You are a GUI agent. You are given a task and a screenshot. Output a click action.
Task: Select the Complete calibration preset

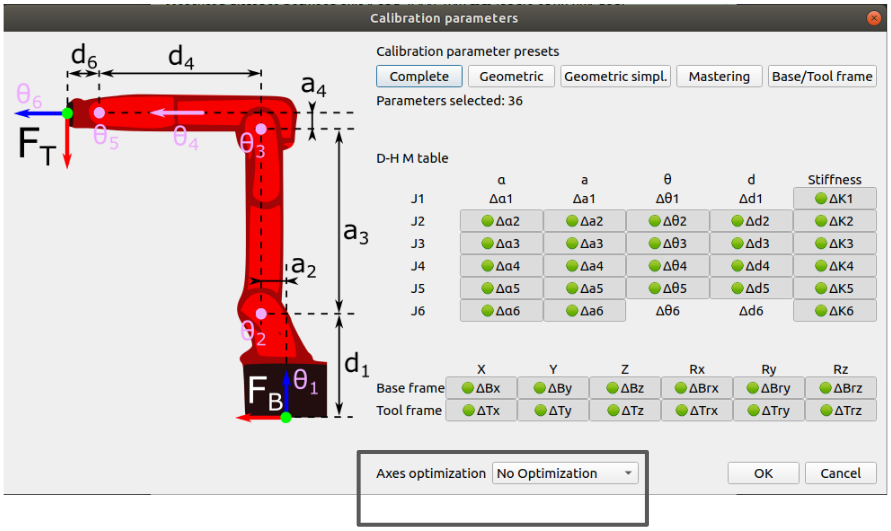tap(419, 76)
